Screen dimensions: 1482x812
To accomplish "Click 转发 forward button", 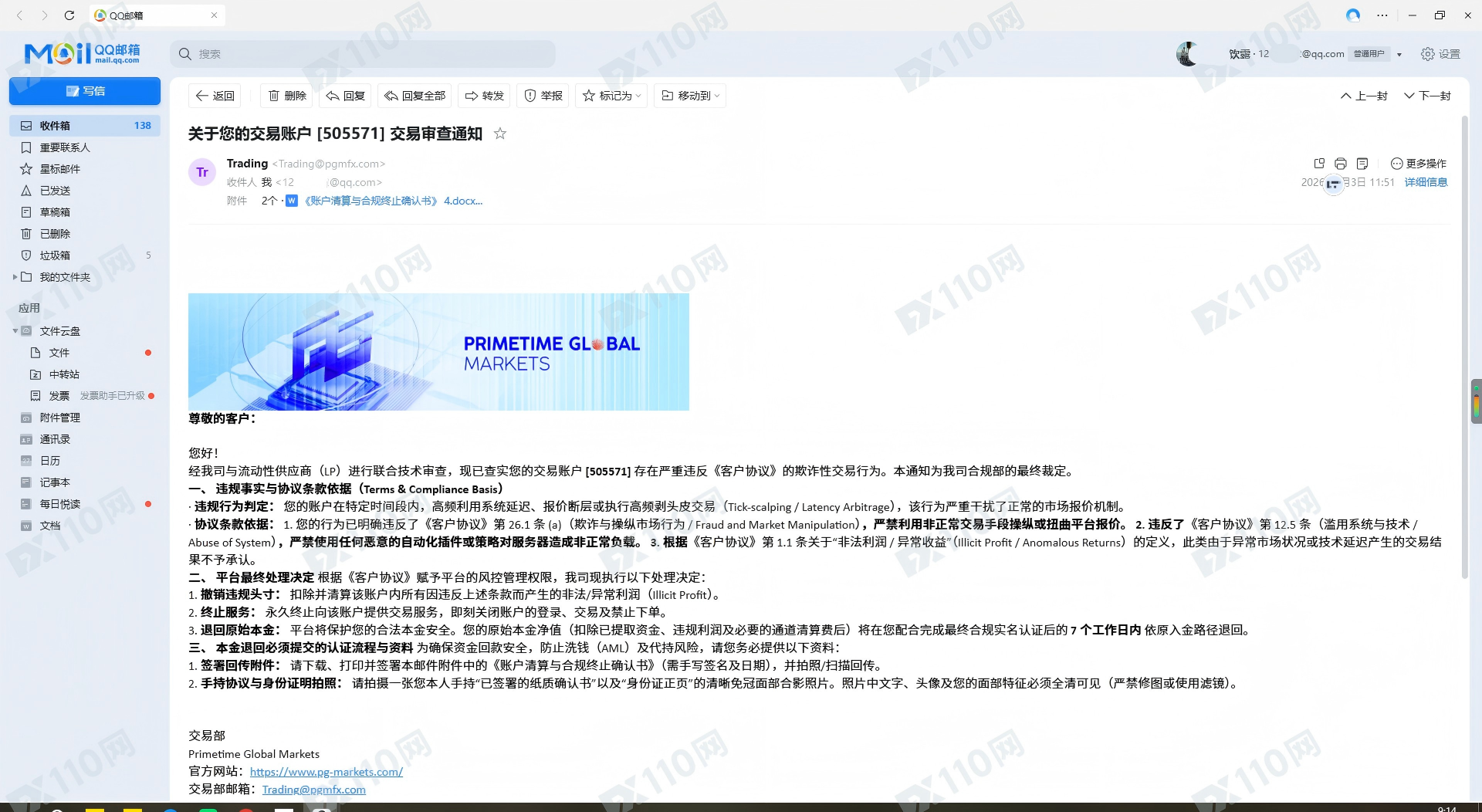I will (484, 96).
